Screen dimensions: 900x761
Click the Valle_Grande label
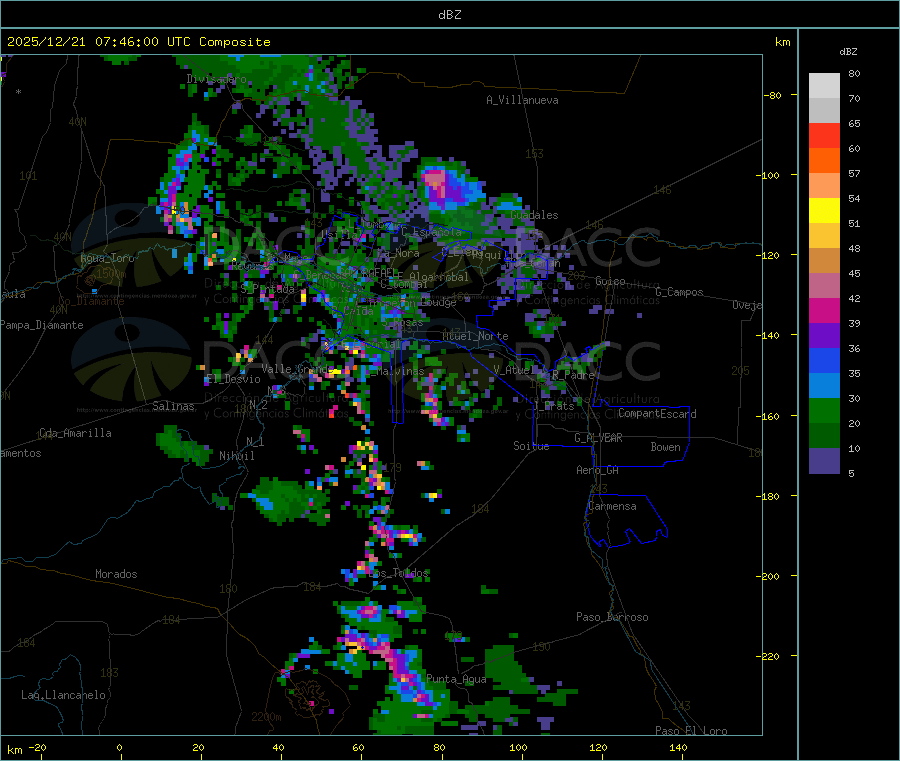tap(297, 368)
